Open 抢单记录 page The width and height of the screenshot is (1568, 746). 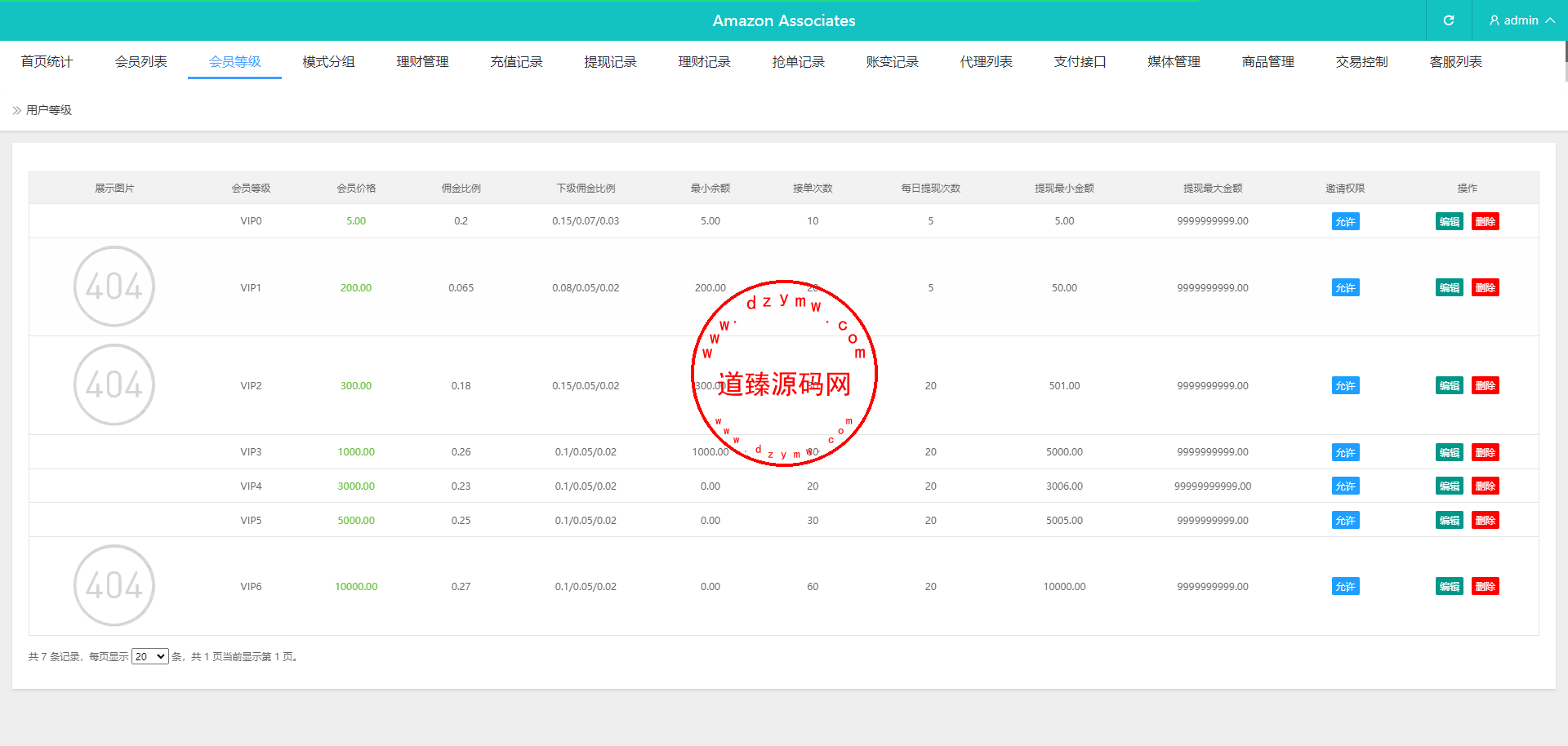click(798, 61)
